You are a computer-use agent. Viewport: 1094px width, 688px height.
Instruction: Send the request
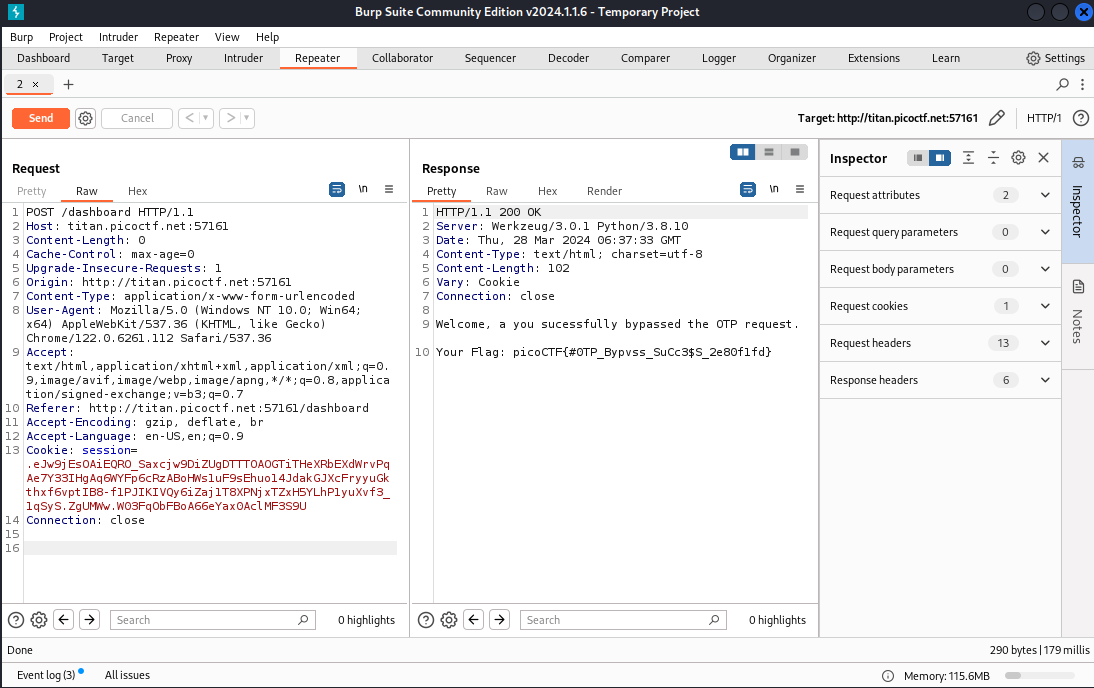click(x=40, y=118)
